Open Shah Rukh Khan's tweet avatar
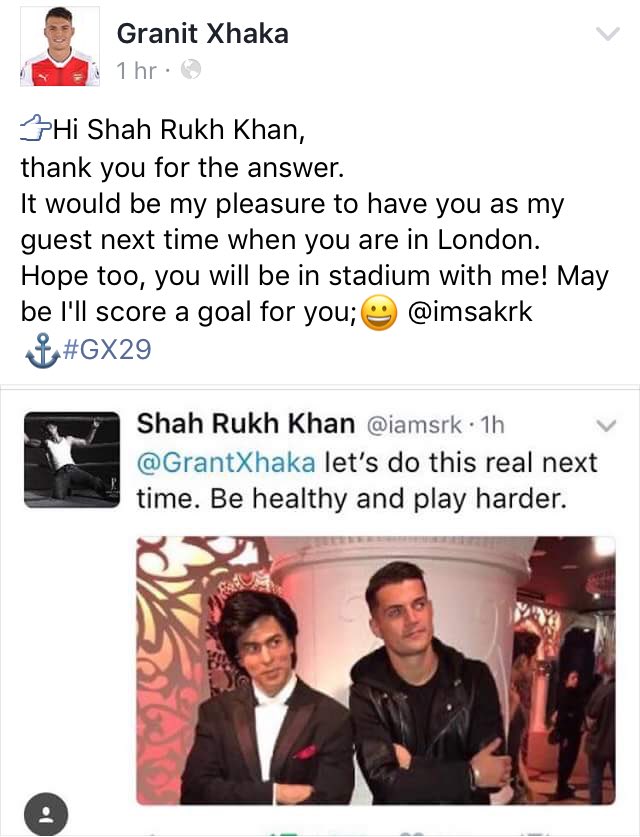 tap(72, 460)
